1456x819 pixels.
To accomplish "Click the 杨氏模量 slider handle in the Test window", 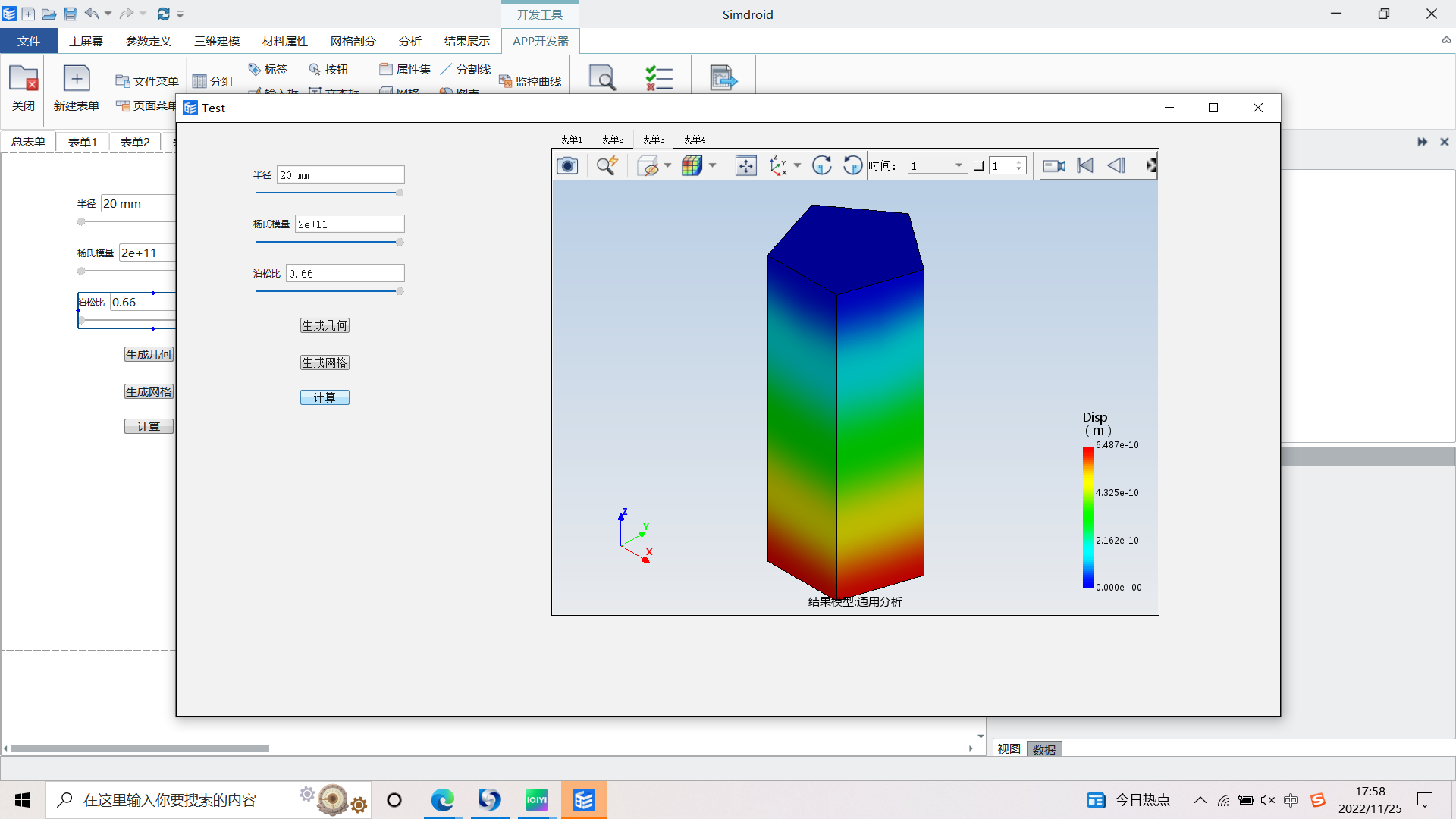I will (x=400, y=242).
